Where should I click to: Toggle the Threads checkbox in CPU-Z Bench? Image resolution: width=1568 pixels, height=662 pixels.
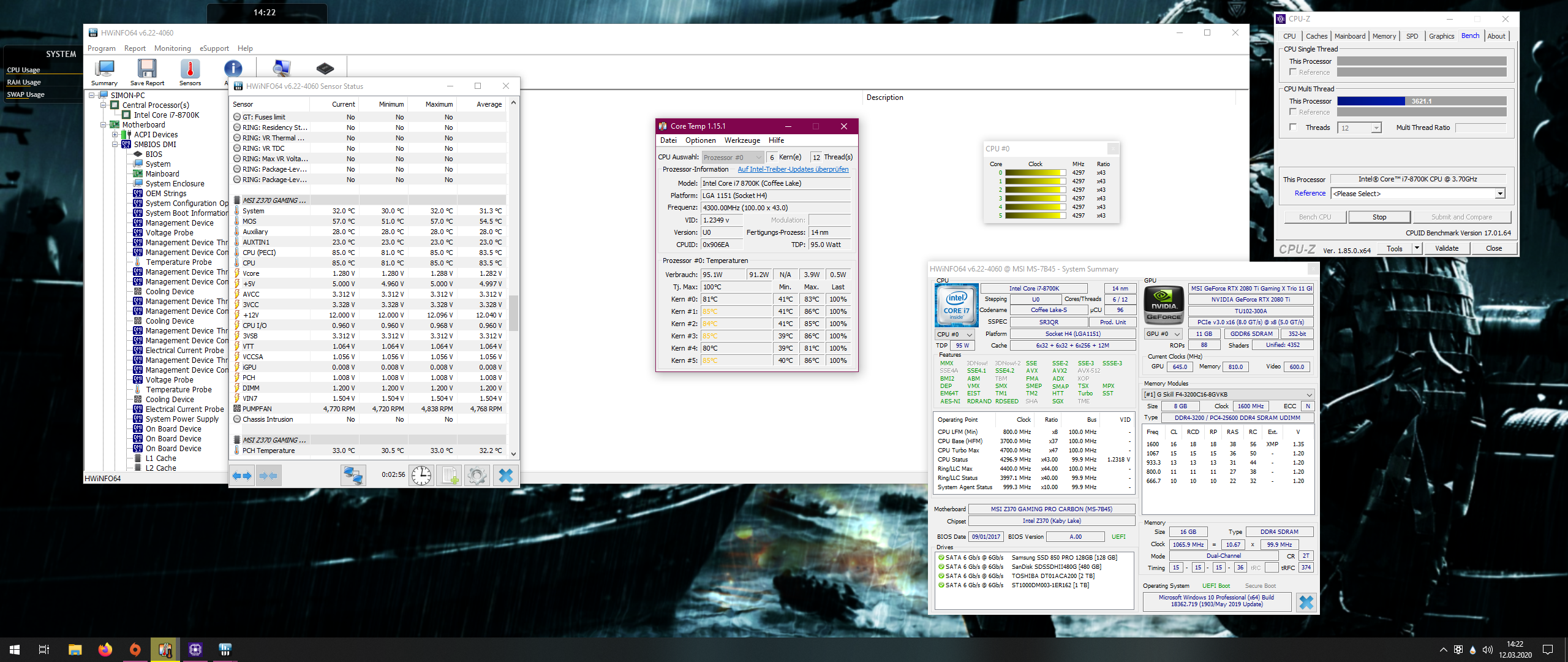coord(1293,127)
